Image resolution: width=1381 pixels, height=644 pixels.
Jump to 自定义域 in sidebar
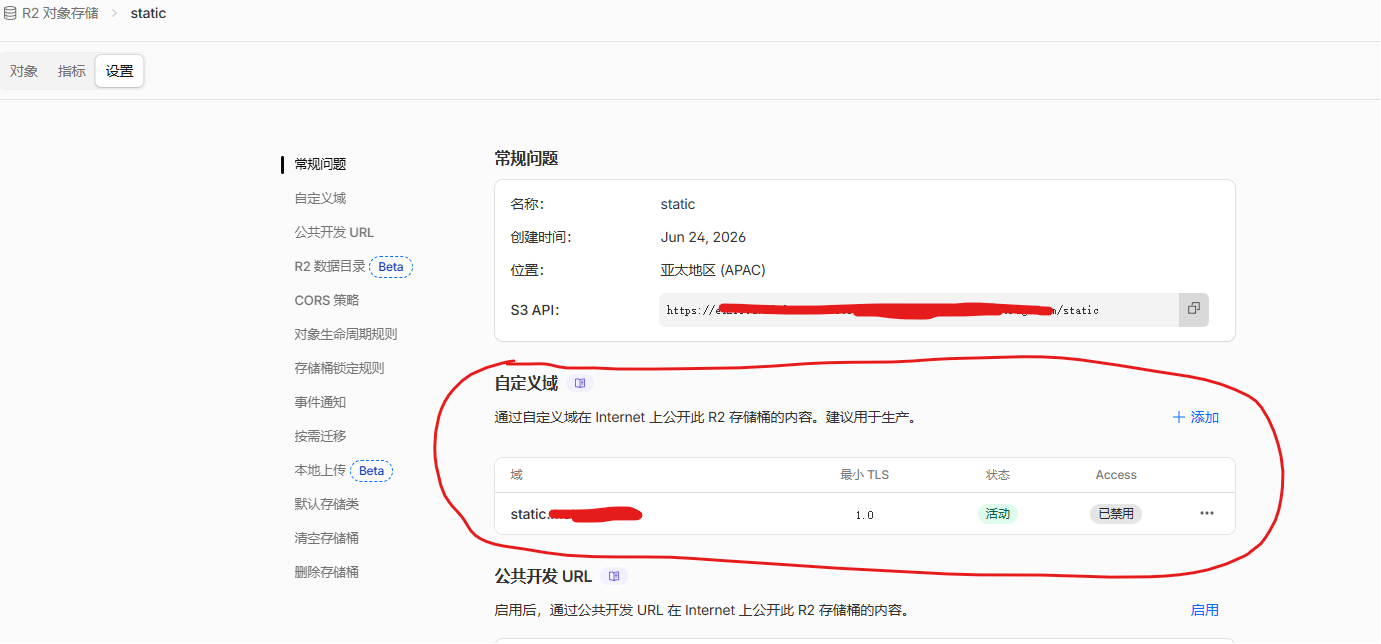[x=320, y=198]
